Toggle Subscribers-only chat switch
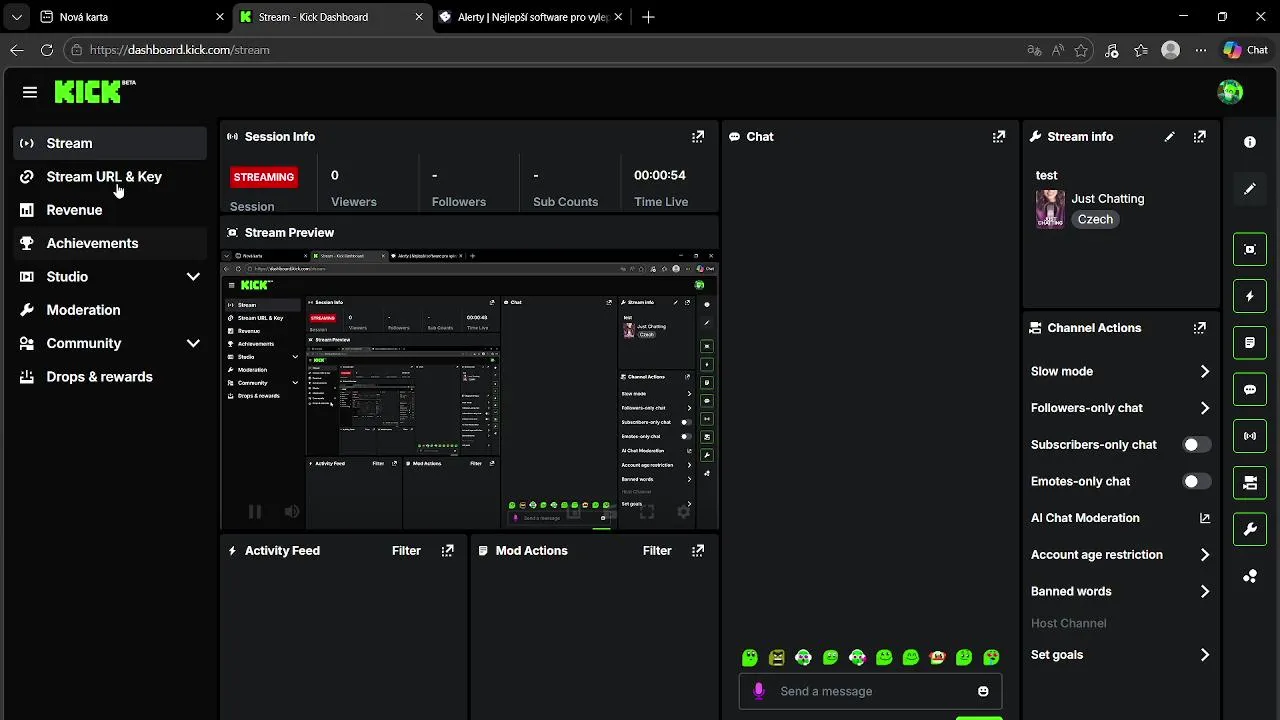Screen dimensions: 1280x720 point(1197,445)
